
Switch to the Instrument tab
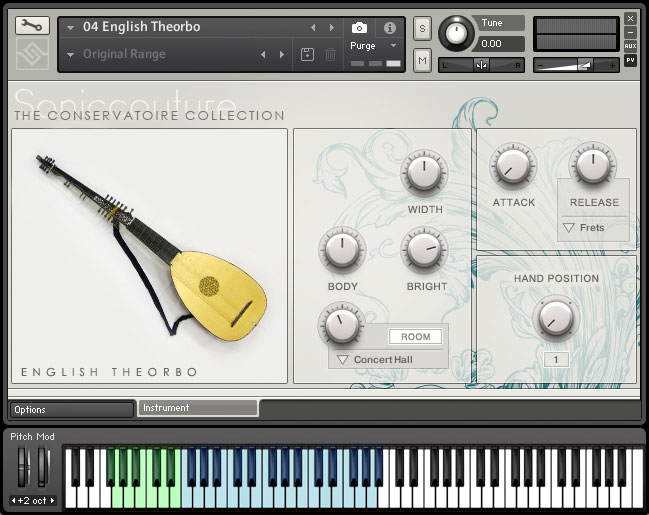(198, 408)
